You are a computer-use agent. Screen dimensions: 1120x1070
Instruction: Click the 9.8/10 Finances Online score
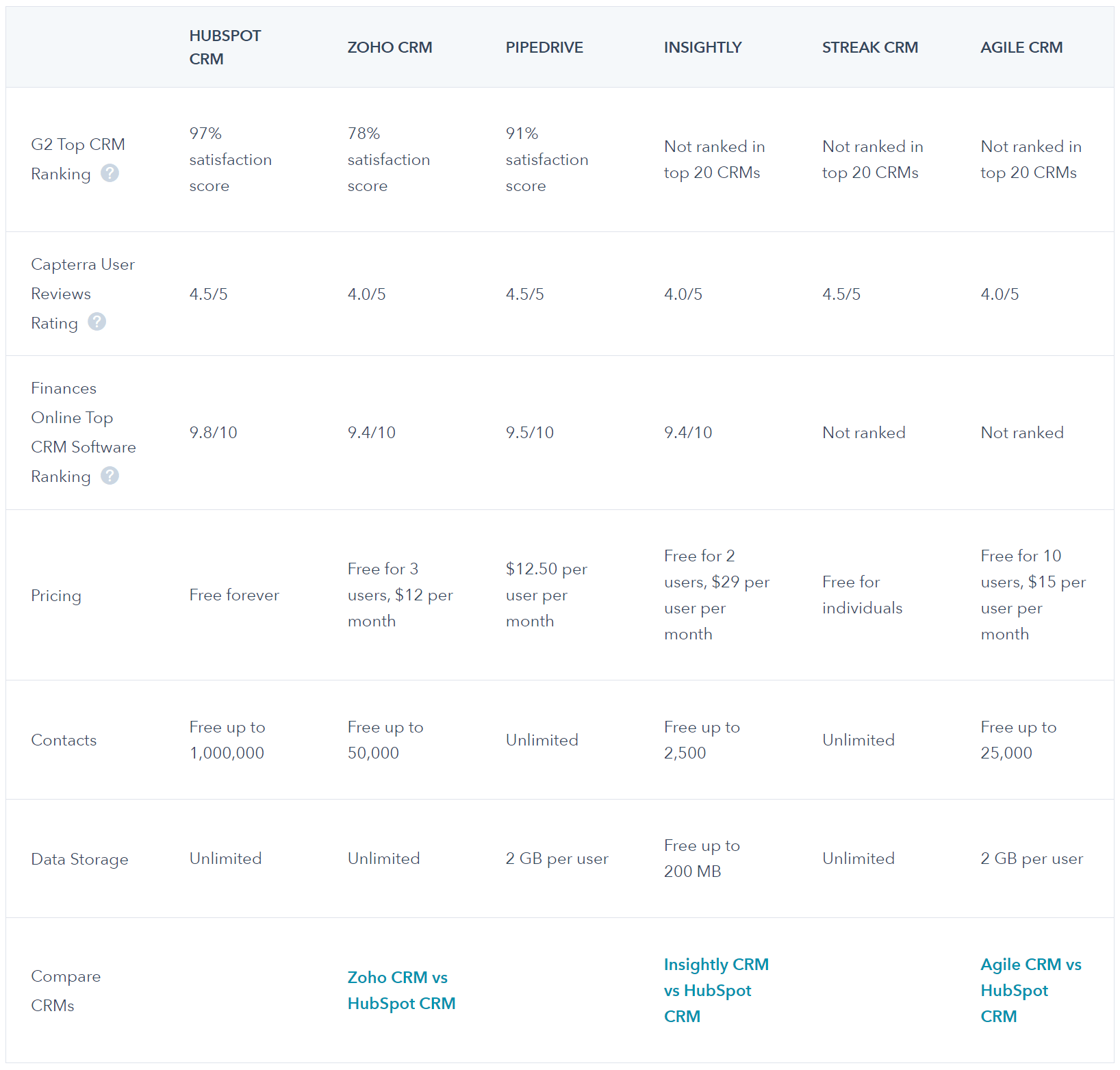pyautogui.click(x=213, y=432)
